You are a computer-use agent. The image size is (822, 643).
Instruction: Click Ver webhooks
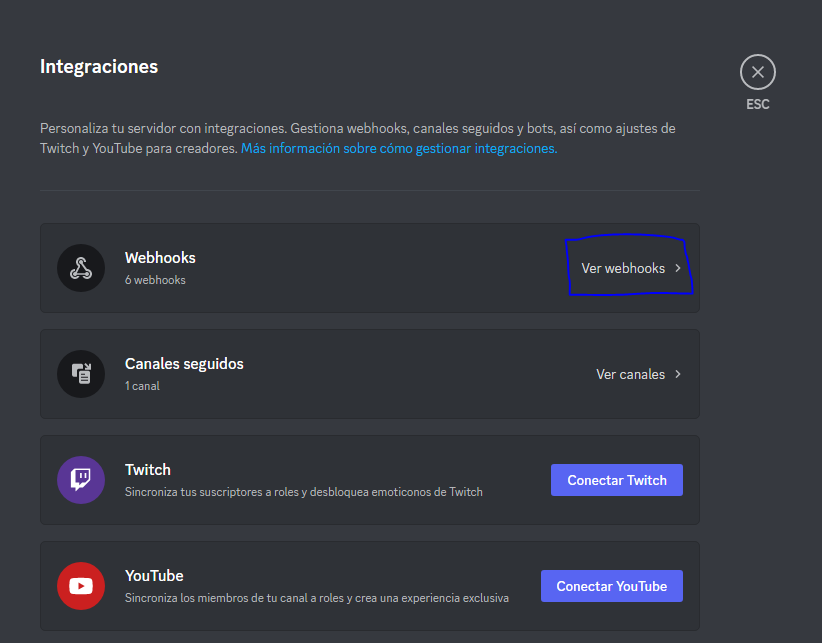pyautogui.click(x=624, y=268)
